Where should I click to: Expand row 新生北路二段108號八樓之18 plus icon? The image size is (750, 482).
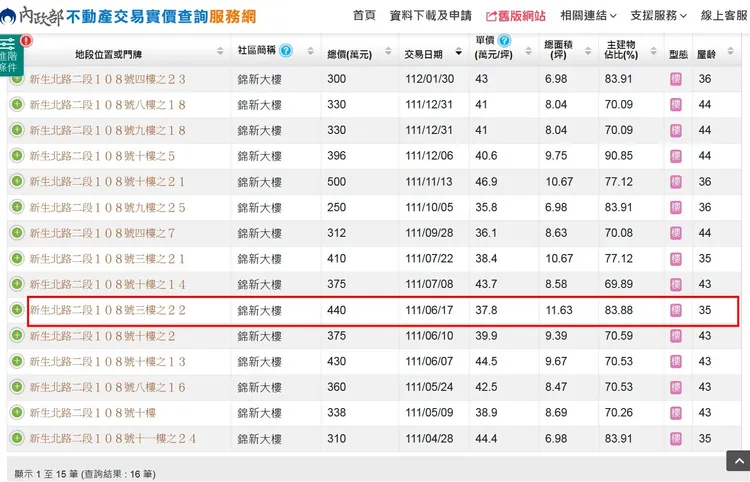(x=17, y=104)
